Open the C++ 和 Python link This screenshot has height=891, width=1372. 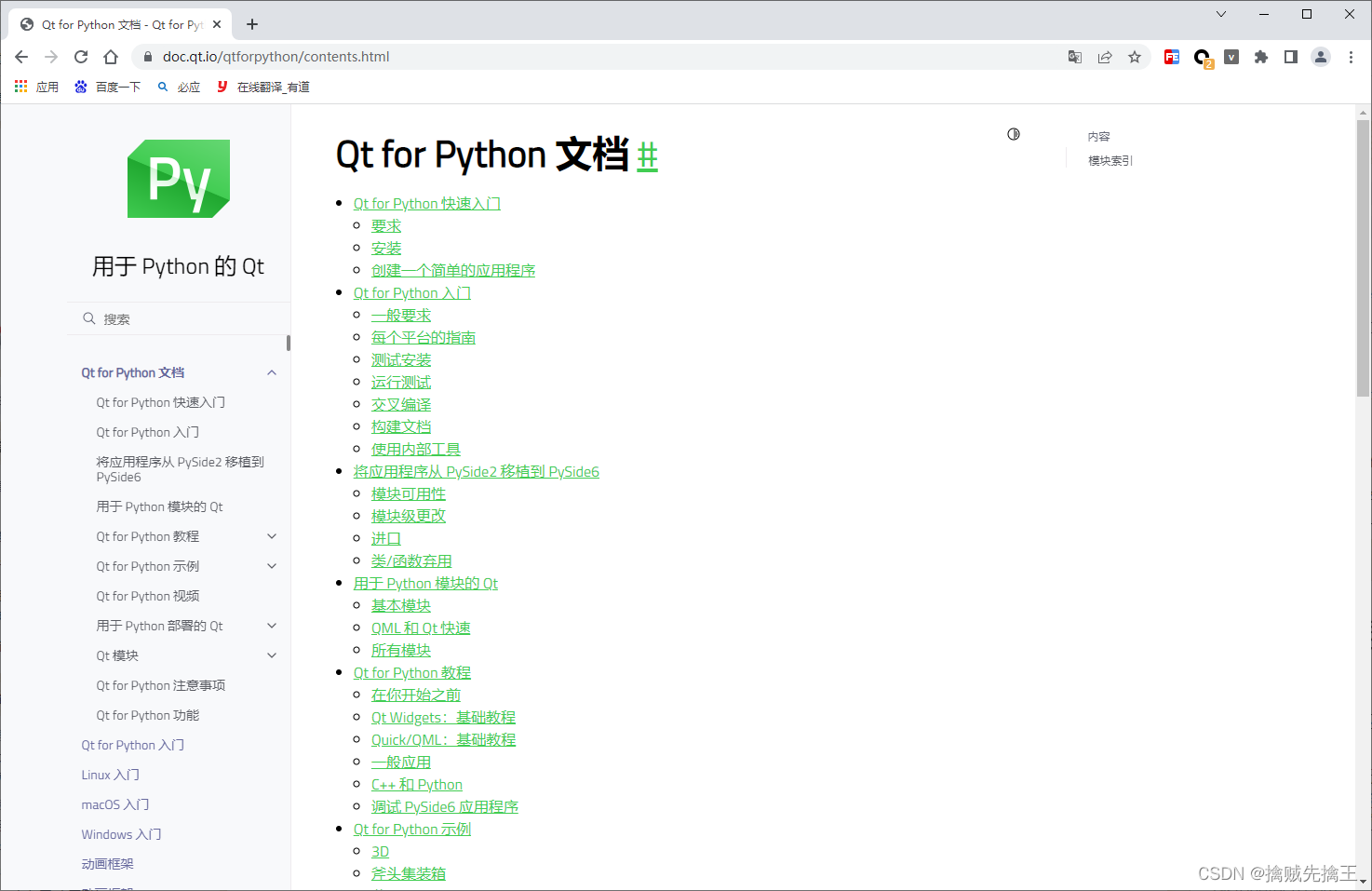point(417,784)
